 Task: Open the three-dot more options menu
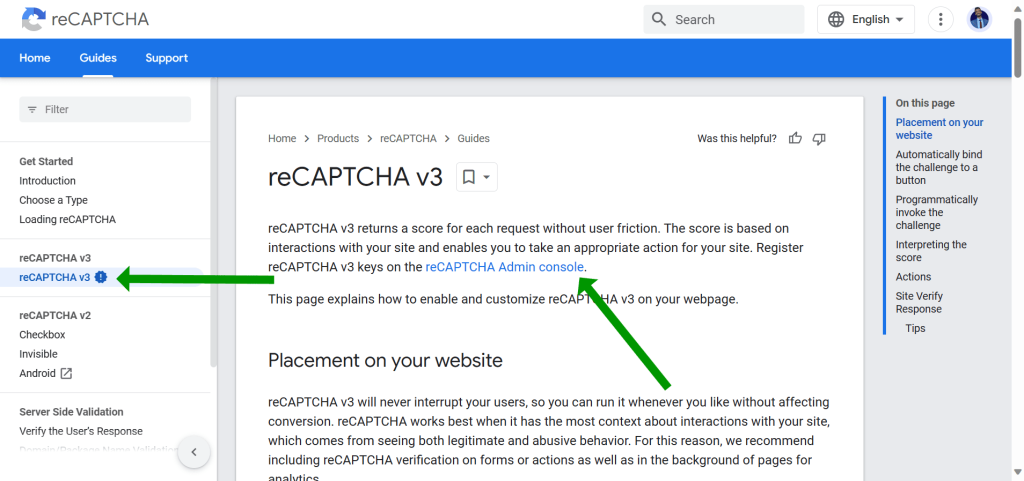click(940, 19)
